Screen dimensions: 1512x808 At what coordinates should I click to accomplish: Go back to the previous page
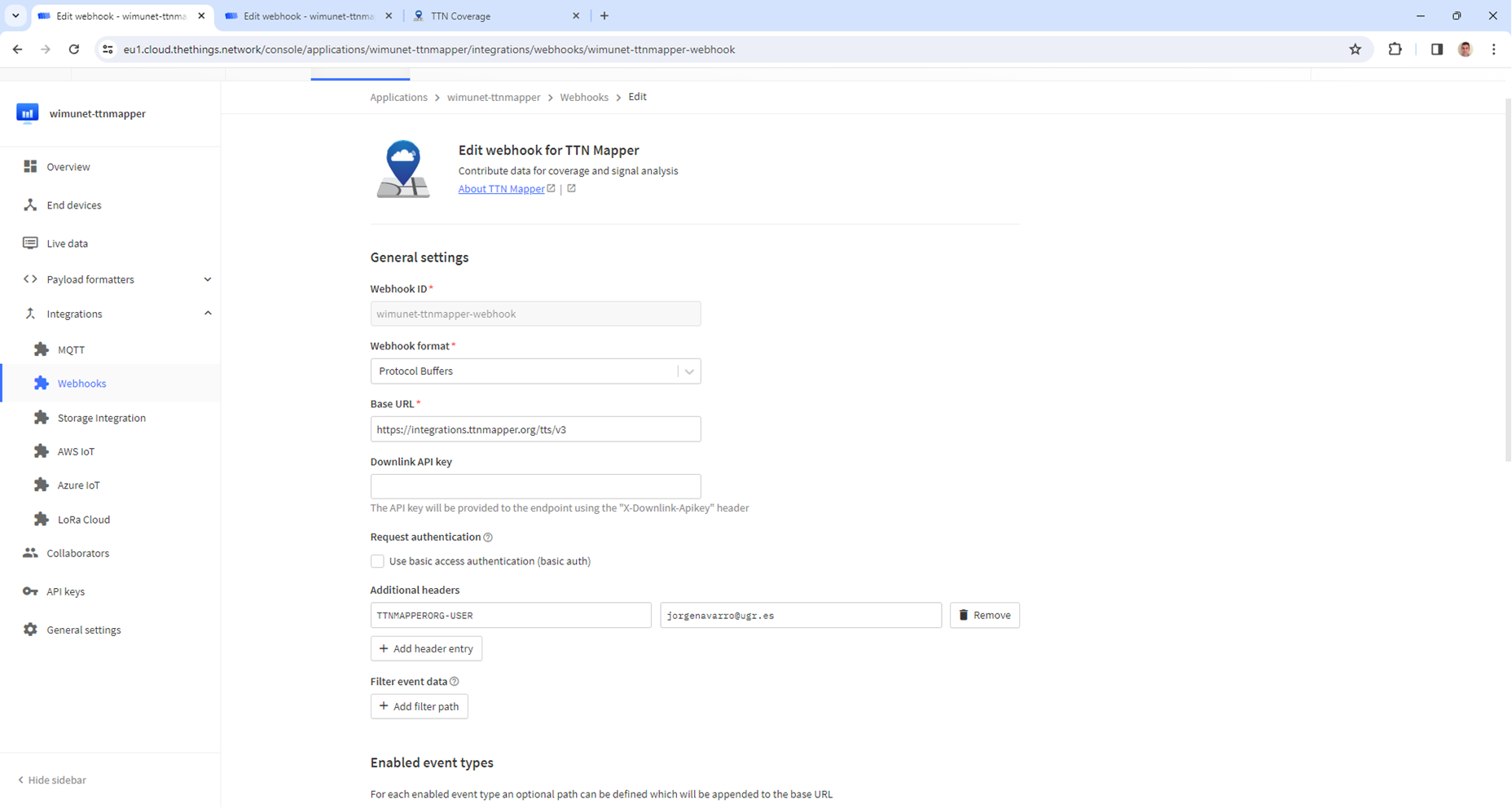coord(18,50)
